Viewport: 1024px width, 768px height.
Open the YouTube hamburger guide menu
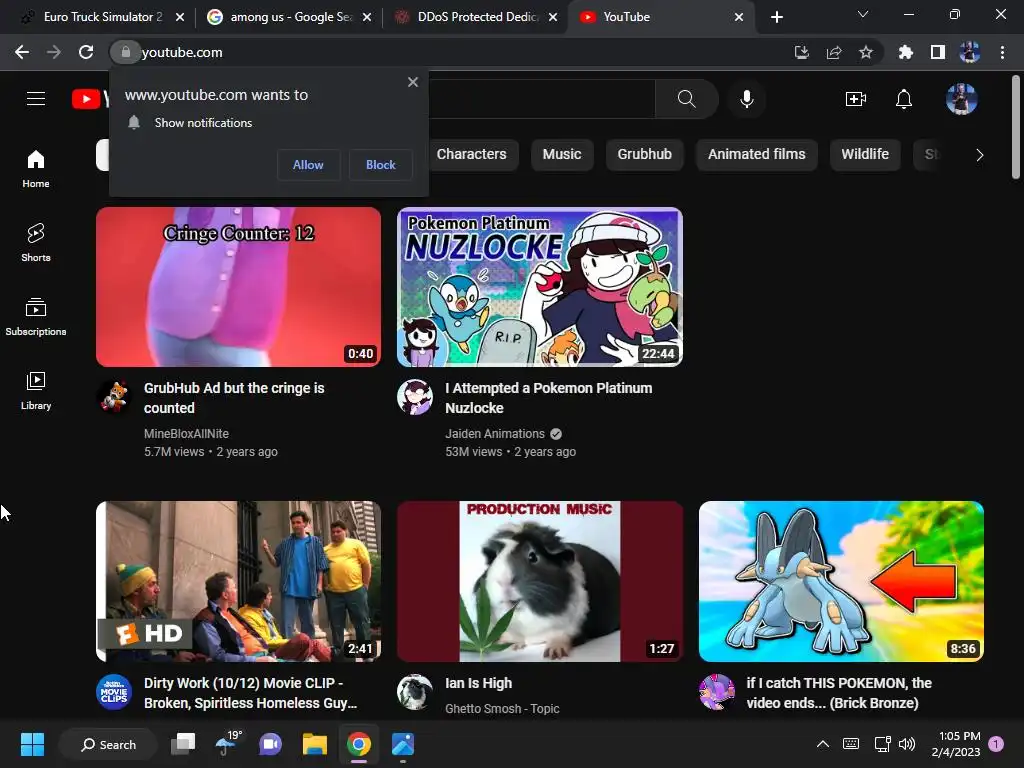36,99
